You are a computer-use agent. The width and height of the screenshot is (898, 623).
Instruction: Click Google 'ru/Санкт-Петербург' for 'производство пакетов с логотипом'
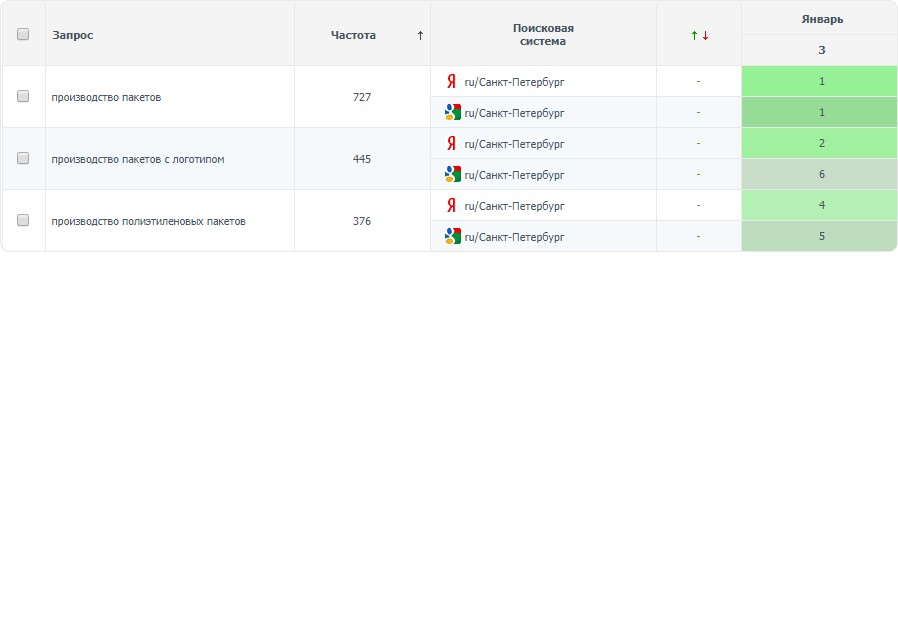coord(514,175)
